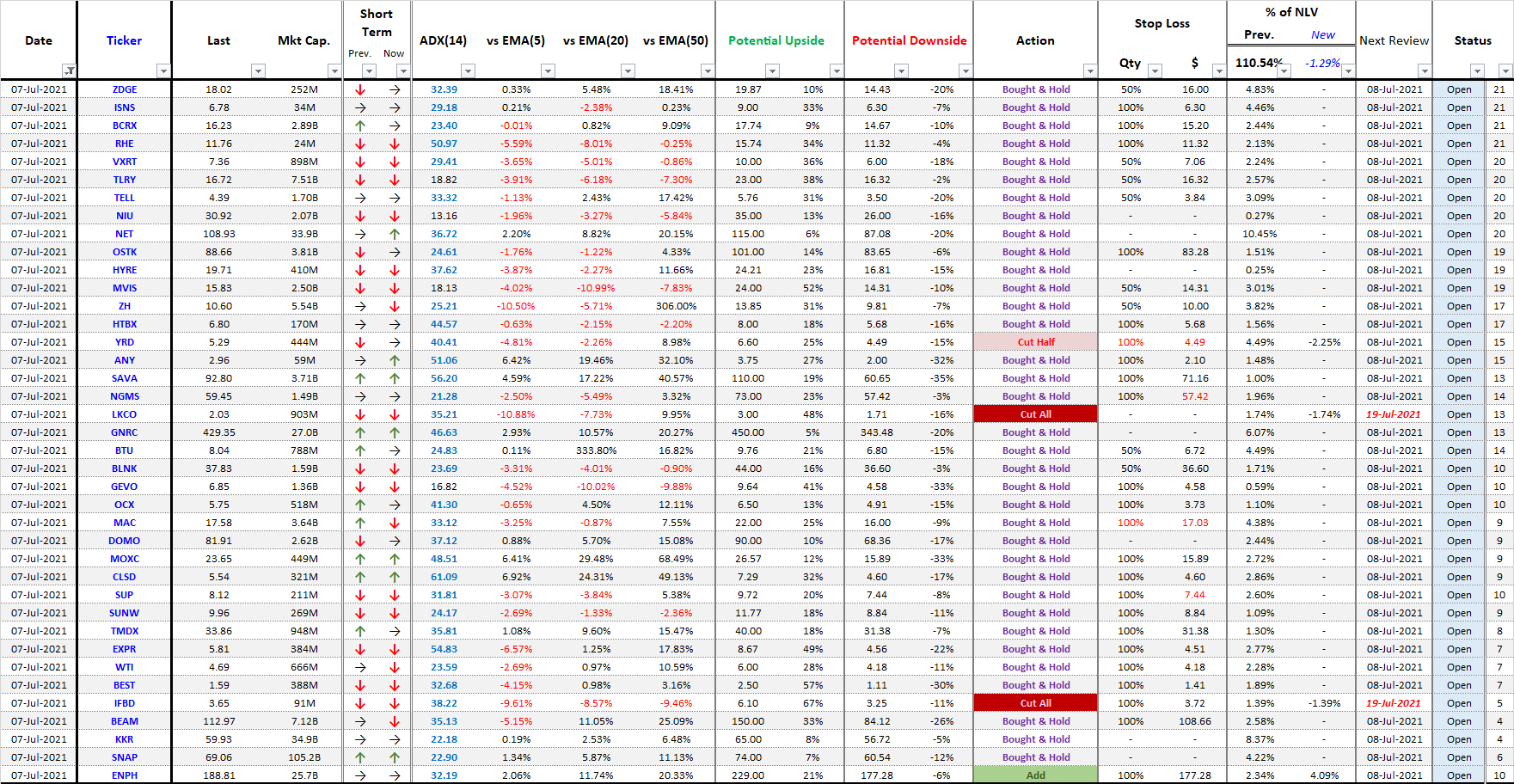
Task: Select 'Bought & Hold' action for SNAP
Action: click(x=1035, y=757)
